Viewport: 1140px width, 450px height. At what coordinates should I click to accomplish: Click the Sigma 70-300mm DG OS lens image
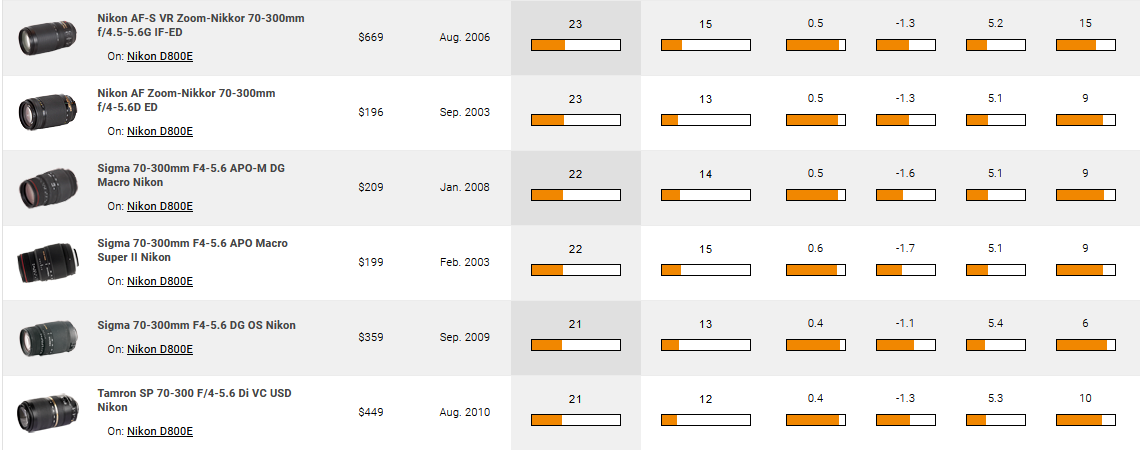[x=46, y=337]
